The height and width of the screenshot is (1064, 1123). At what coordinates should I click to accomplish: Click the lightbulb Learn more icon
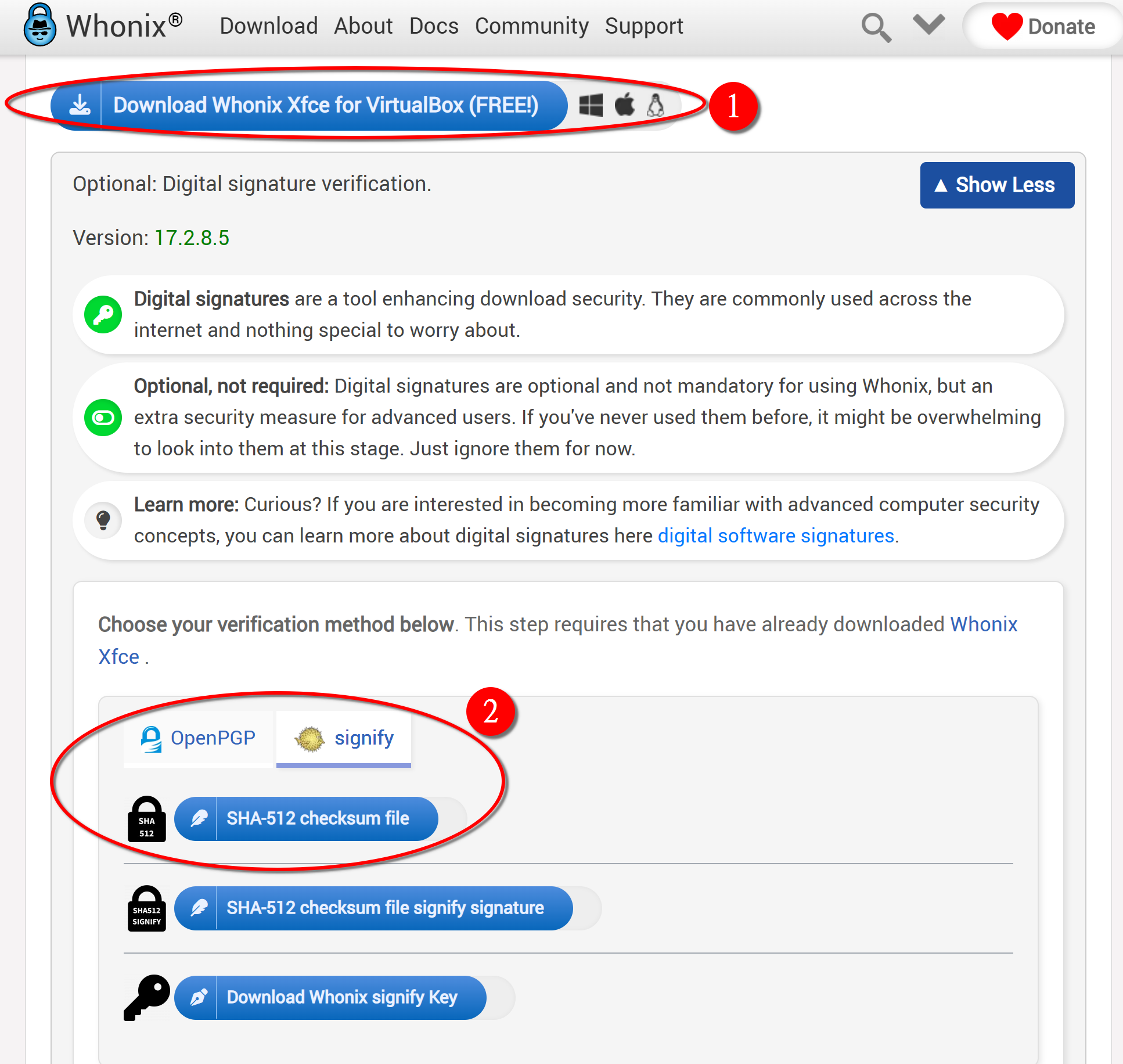tap(103, 520)
